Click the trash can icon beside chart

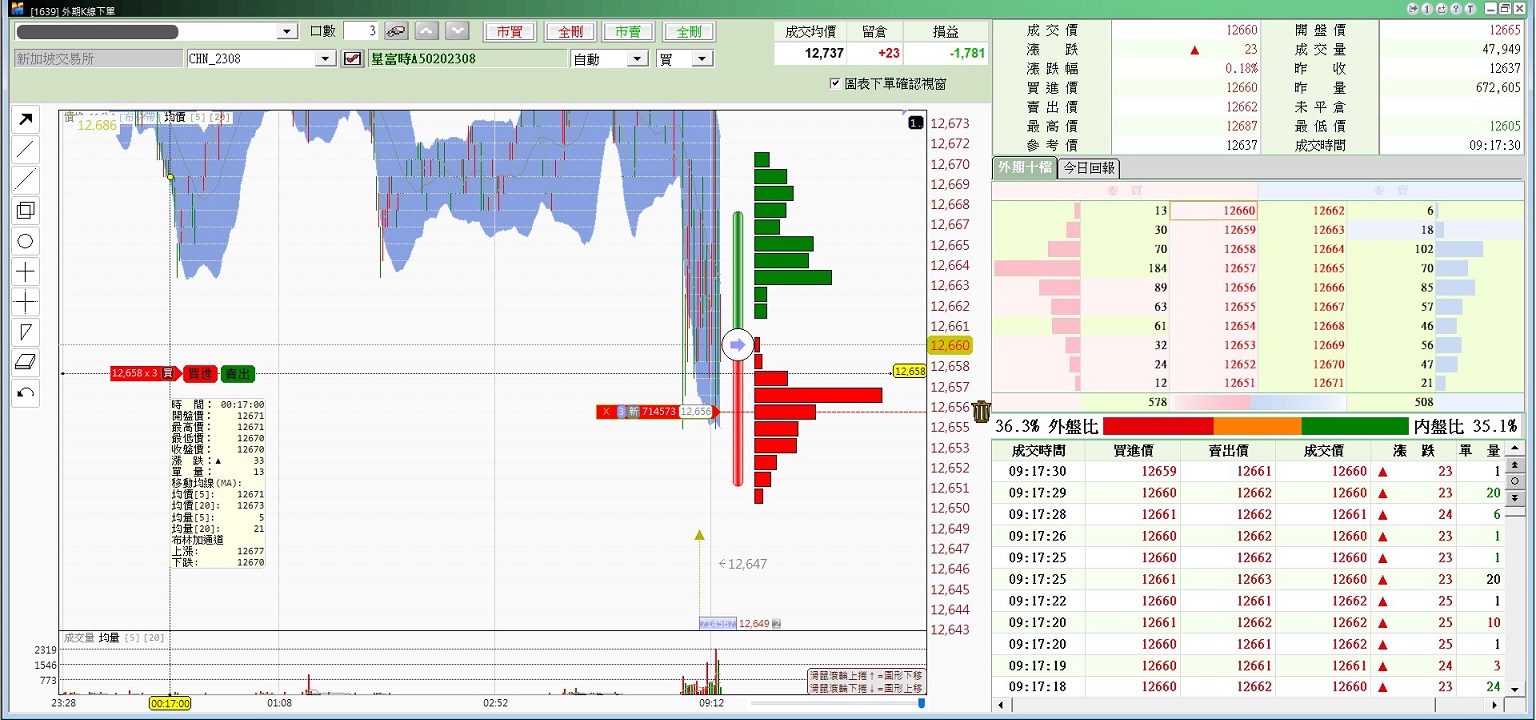coord(981,411)
